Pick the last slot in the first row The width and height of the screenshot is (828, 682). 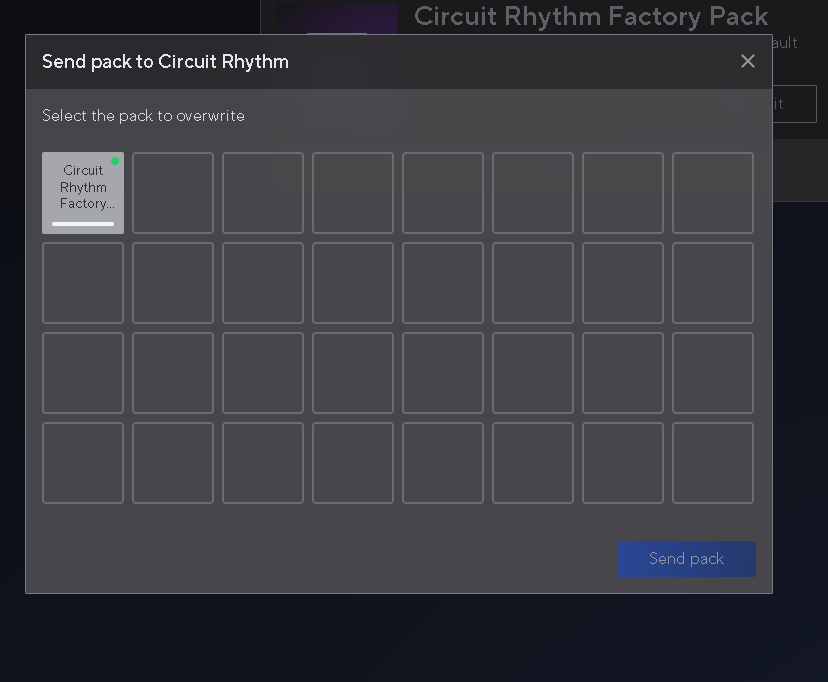click(x=713, y=193)
